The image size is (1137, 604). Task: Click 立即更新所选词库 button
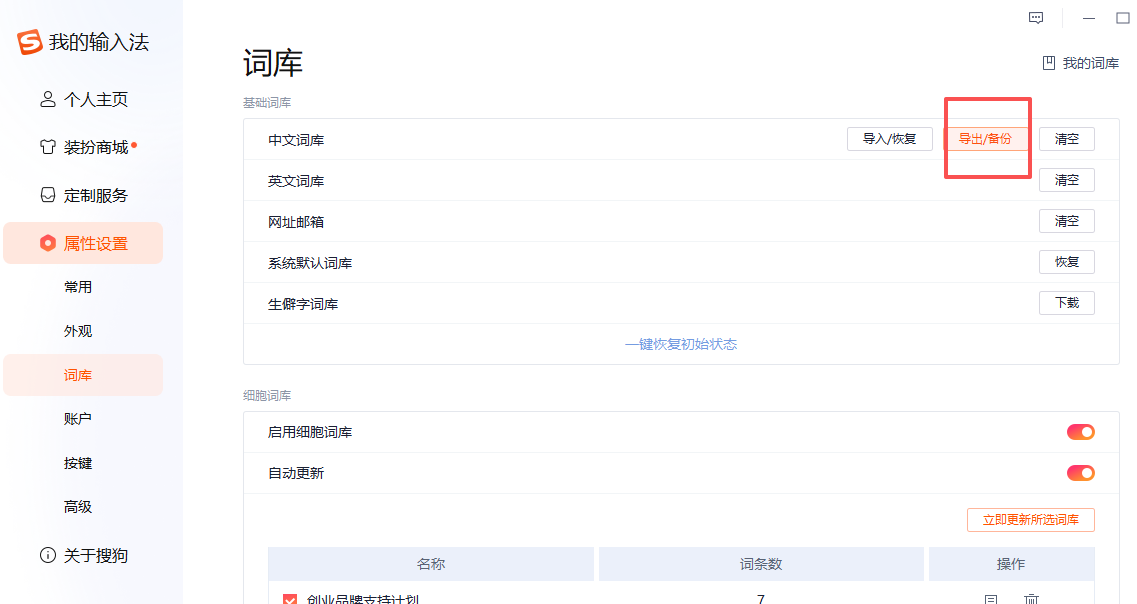tap(1030, 520)
